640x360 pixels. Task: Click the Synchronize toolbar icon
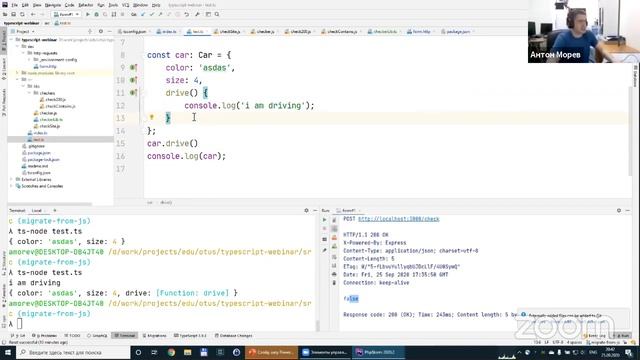pos(22,14)
